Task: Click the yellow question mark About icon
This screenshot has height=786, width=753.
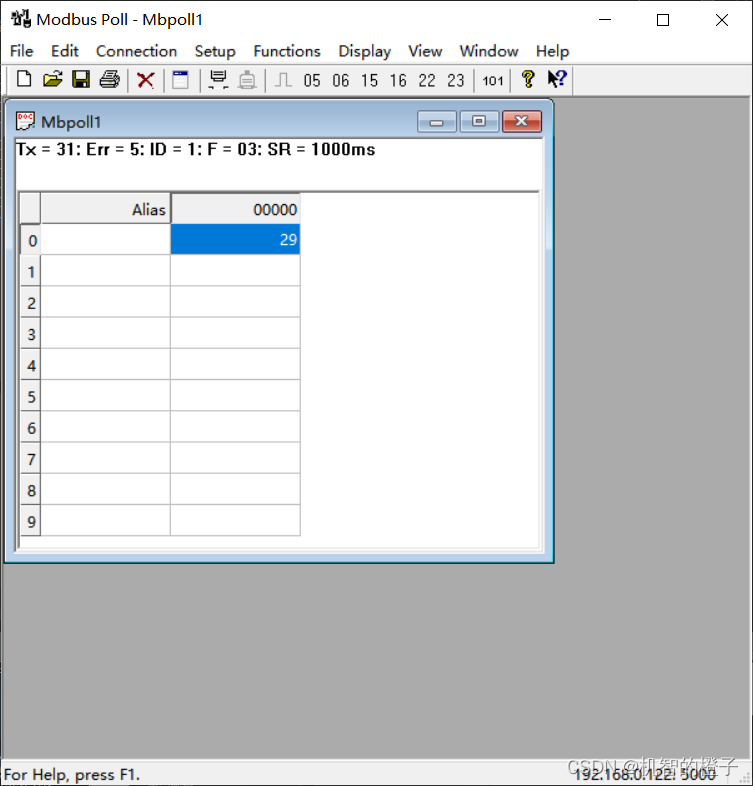Action: point(528,79)
